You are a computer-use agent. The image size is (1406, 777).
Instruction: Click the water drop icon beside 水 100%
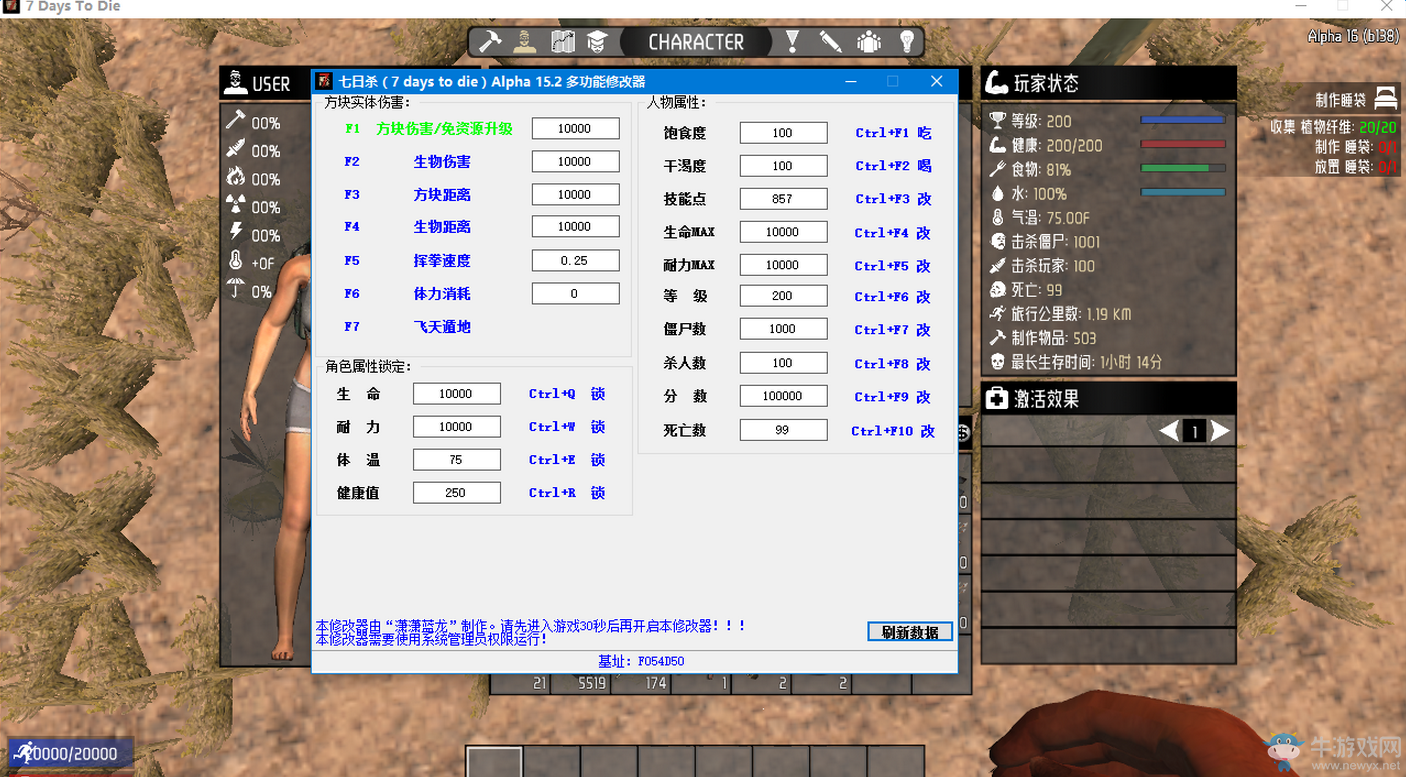point(997,193)
